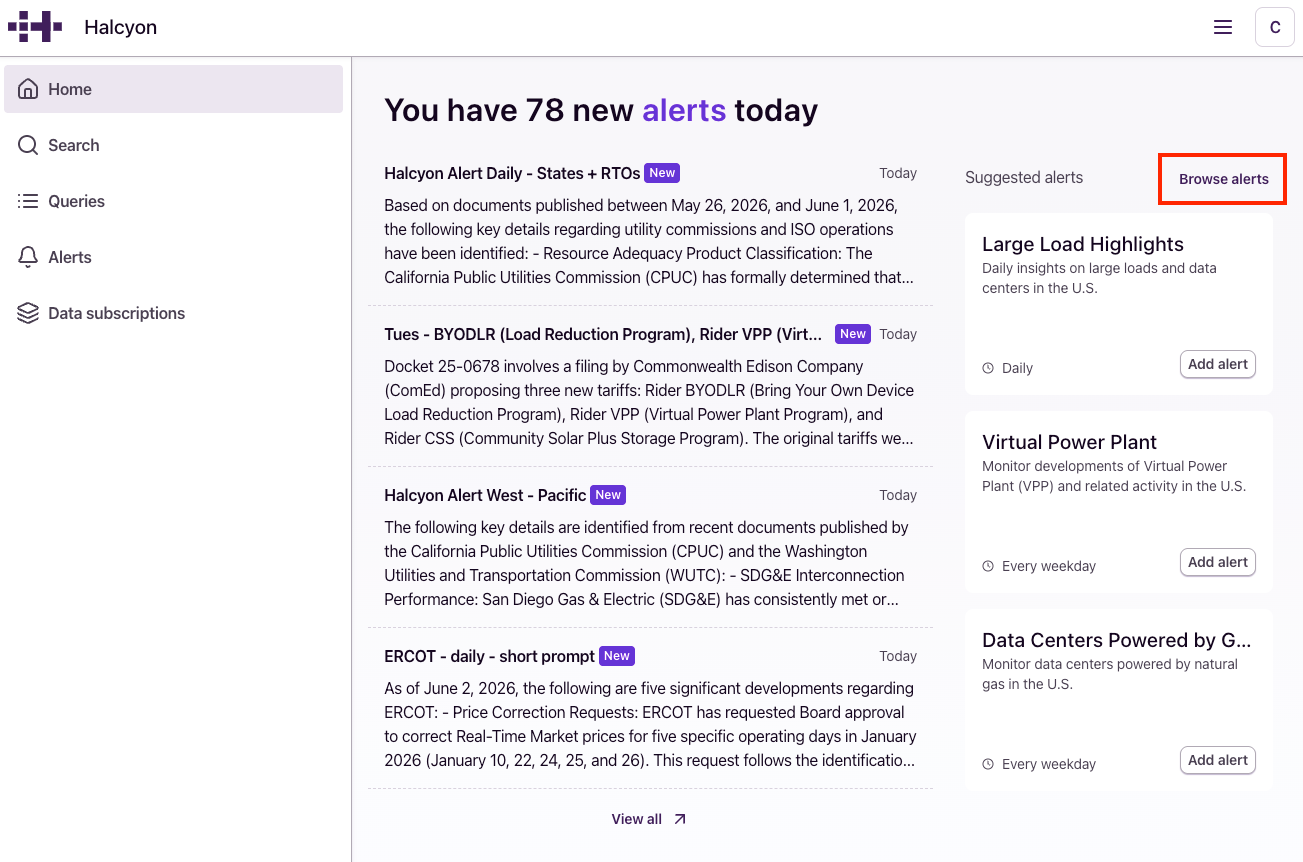Open Halcyon Alert West - Pacific entry
This screenshot has width=1303, height=862.
[x=650, y=547]
